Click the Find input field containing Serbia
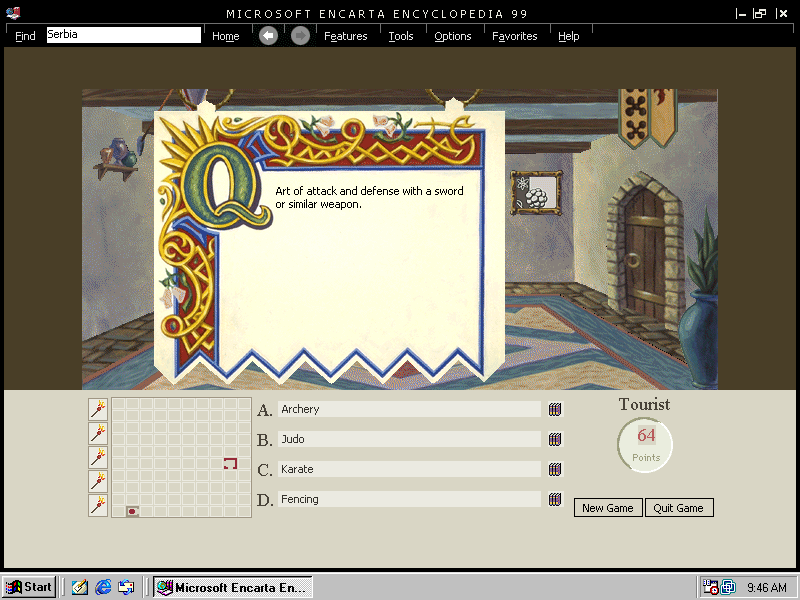The image size is (800, 600). pyautogui.click(x=123, y=35)
